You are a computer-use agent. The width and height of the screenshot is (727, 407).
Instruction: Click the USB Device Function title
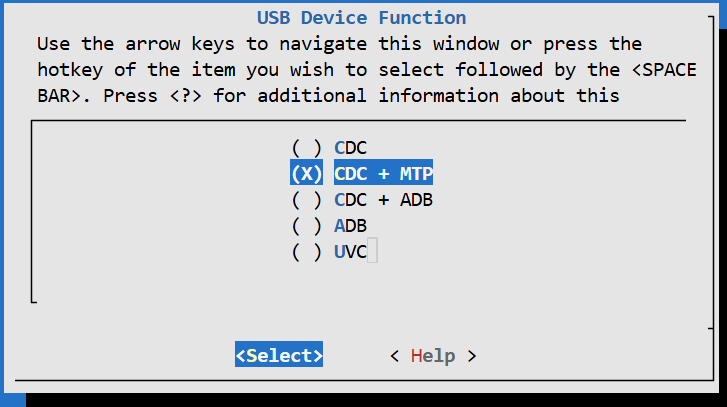click(361, 18)
